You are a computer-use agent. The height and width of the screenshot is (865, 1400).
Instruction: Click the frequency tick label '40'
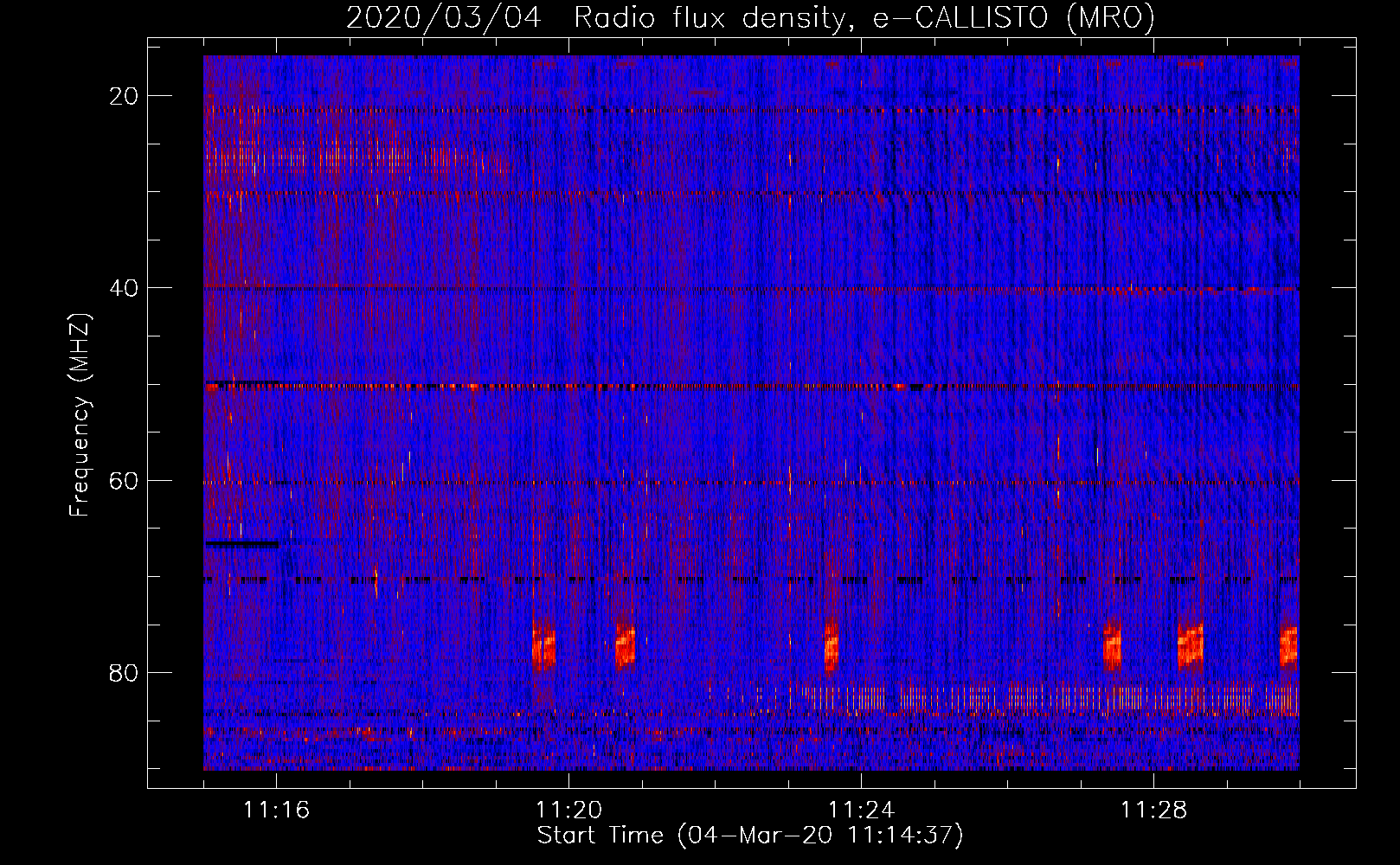(x=125, y=288)
